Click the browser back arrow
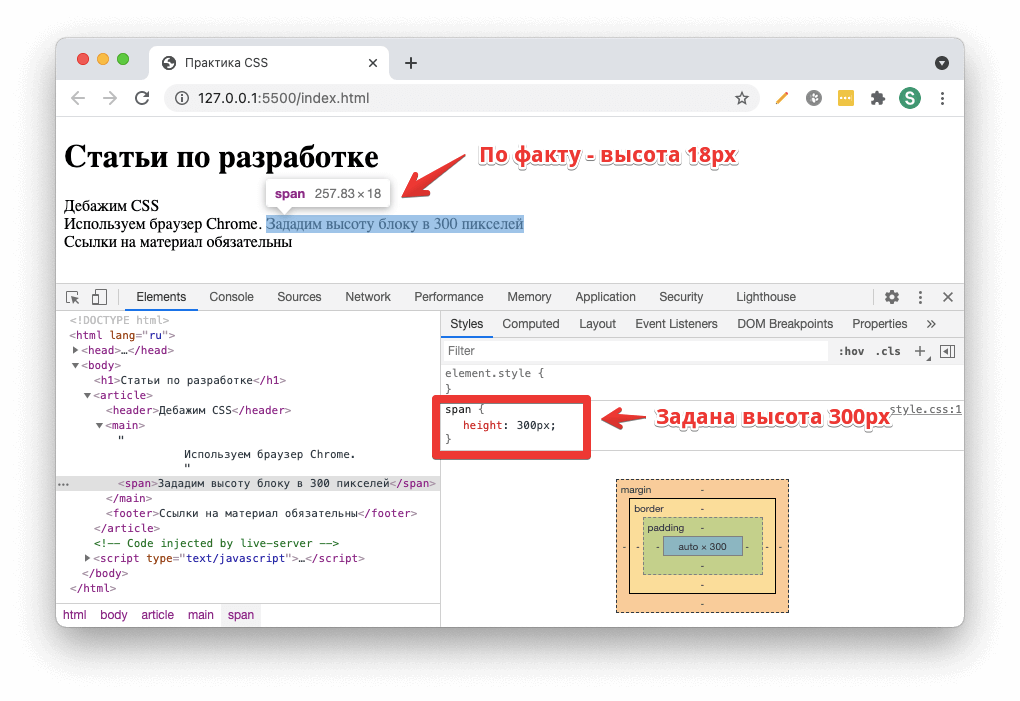Viewport: 1020px width, 701px height. (78, 98)
